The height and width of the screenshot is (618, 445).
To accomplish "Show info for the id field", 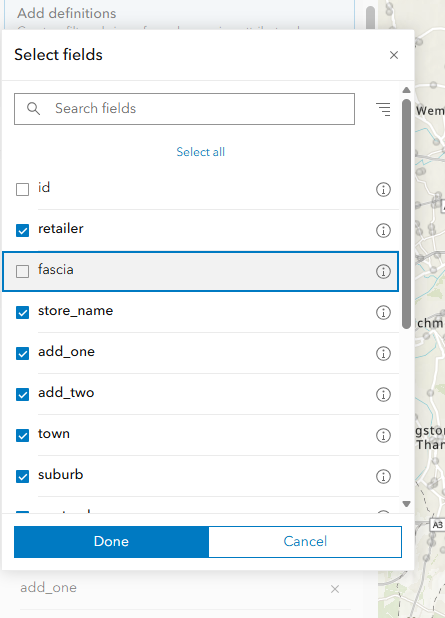I will click(x=383, y=190).
